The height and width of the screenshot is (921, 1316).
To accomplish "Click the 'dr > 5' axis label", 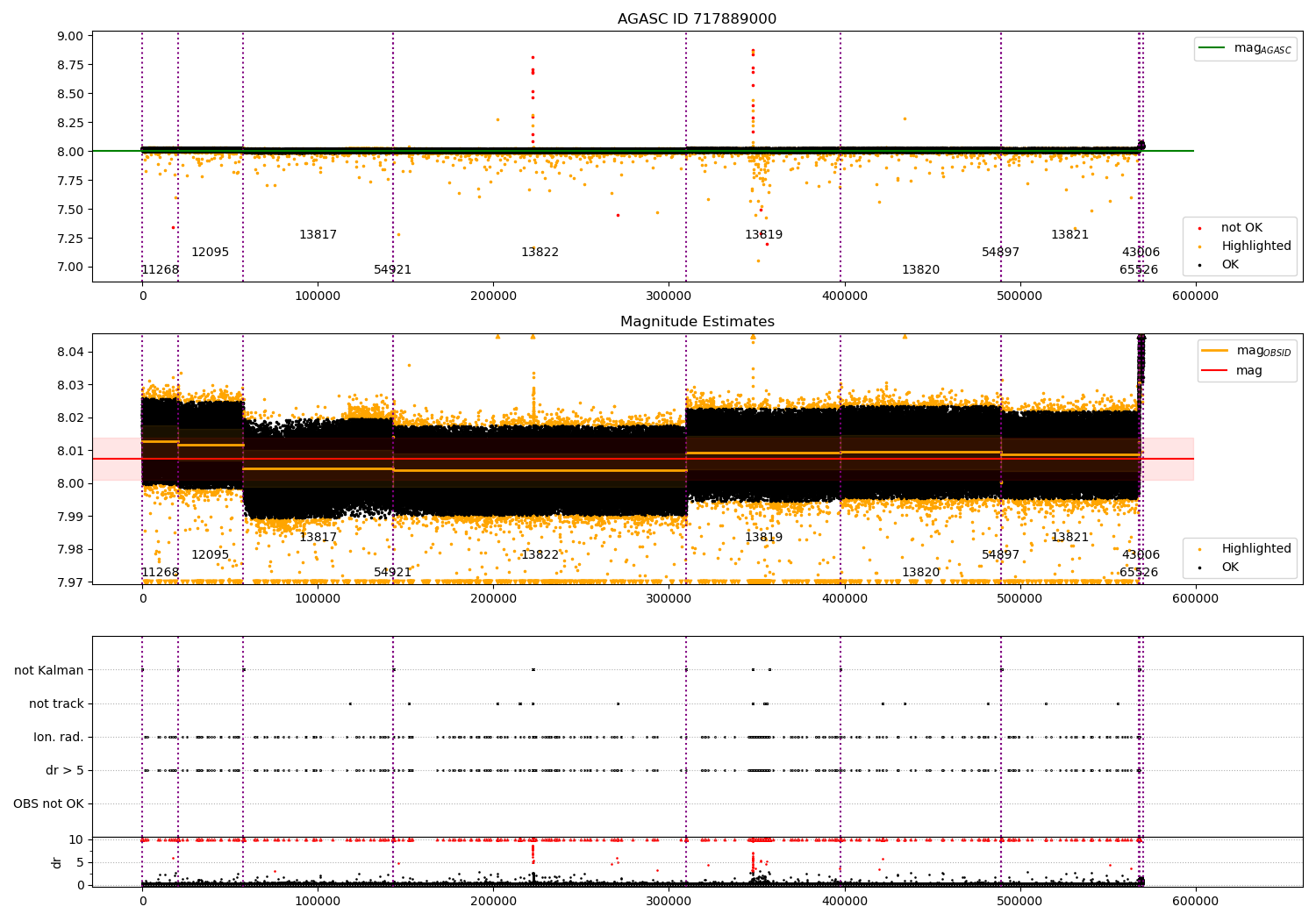I will (65, 771).
